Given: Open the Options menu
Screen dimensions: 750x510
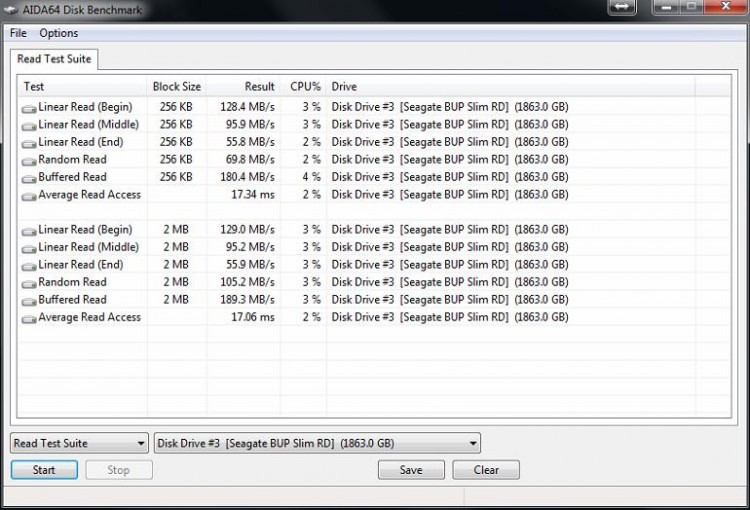Looking at the screenshot, I should [59, 33].
